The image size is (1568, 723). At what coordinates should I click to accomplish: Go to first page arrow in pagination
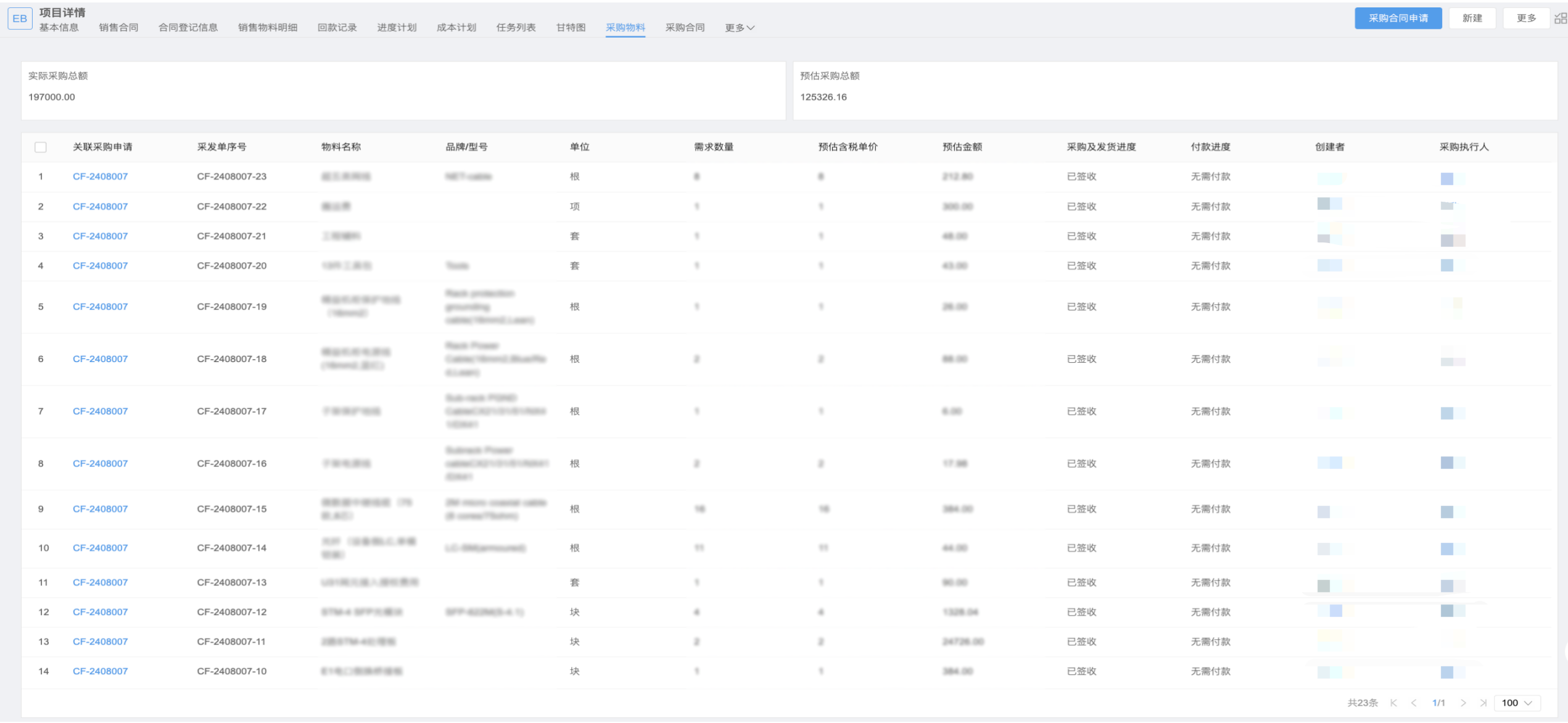click(1393, 703)
